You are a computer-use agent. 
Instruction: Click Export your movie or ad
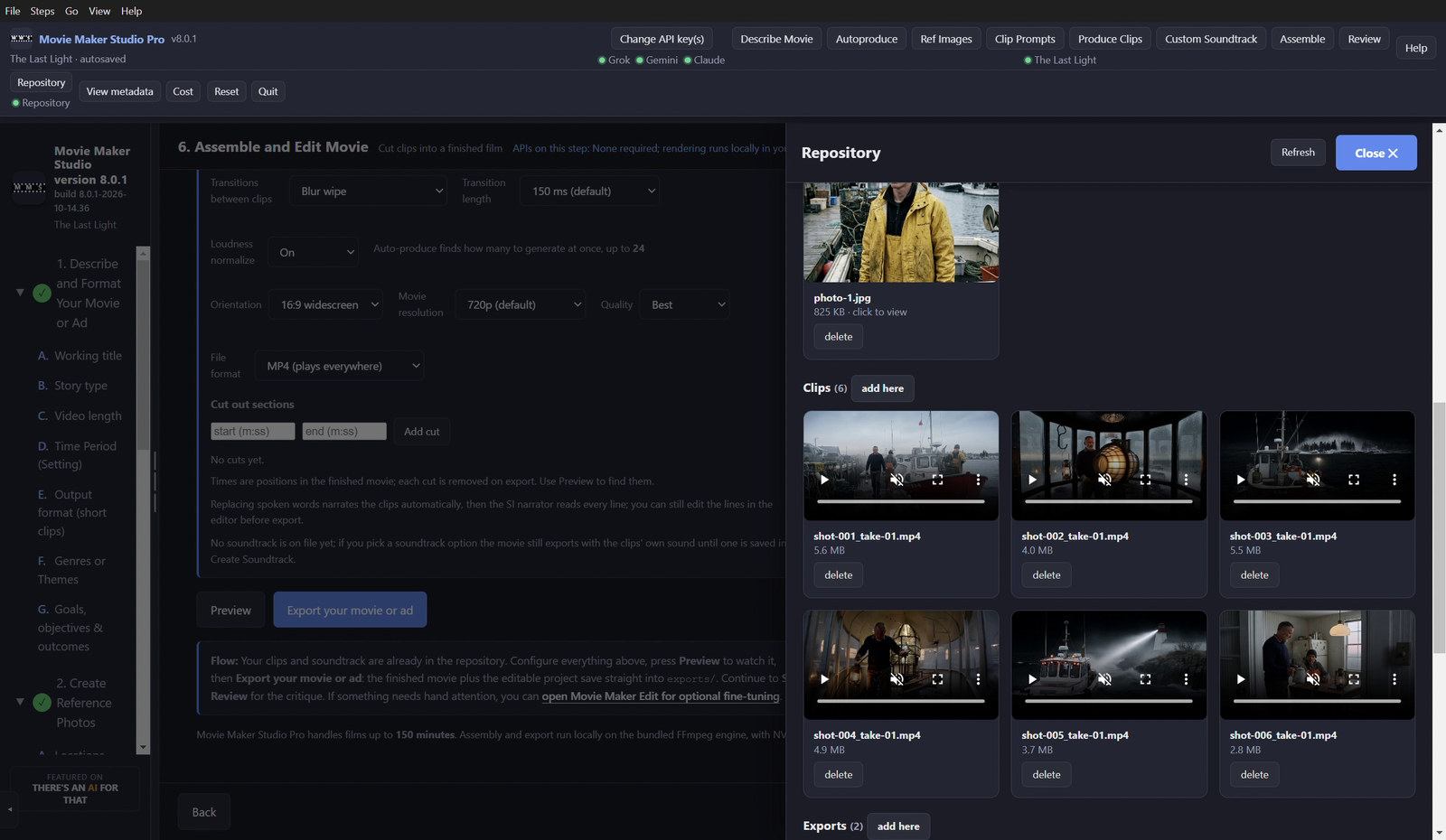(x=350, y=611)
